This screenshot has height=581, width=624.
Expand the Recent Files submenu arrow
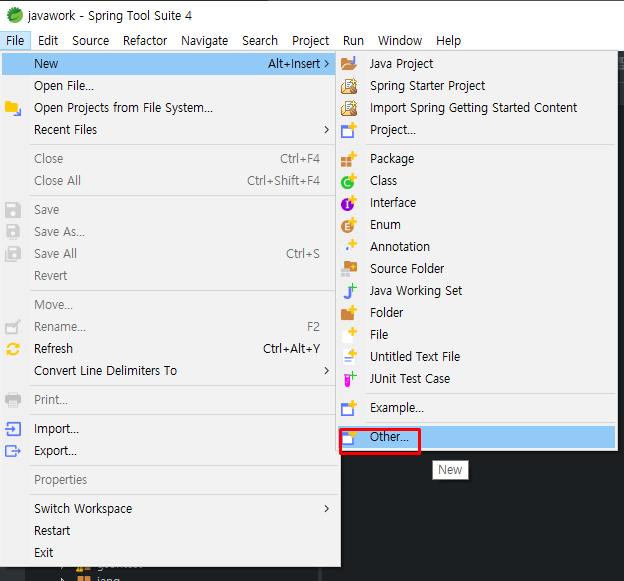click(327, 130)
